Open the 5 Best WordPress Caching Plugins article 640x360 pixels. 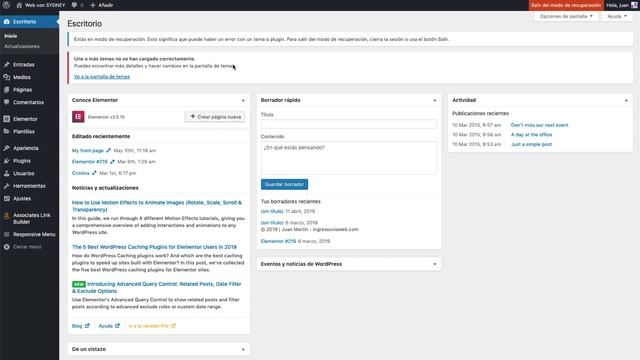[154, 247]
